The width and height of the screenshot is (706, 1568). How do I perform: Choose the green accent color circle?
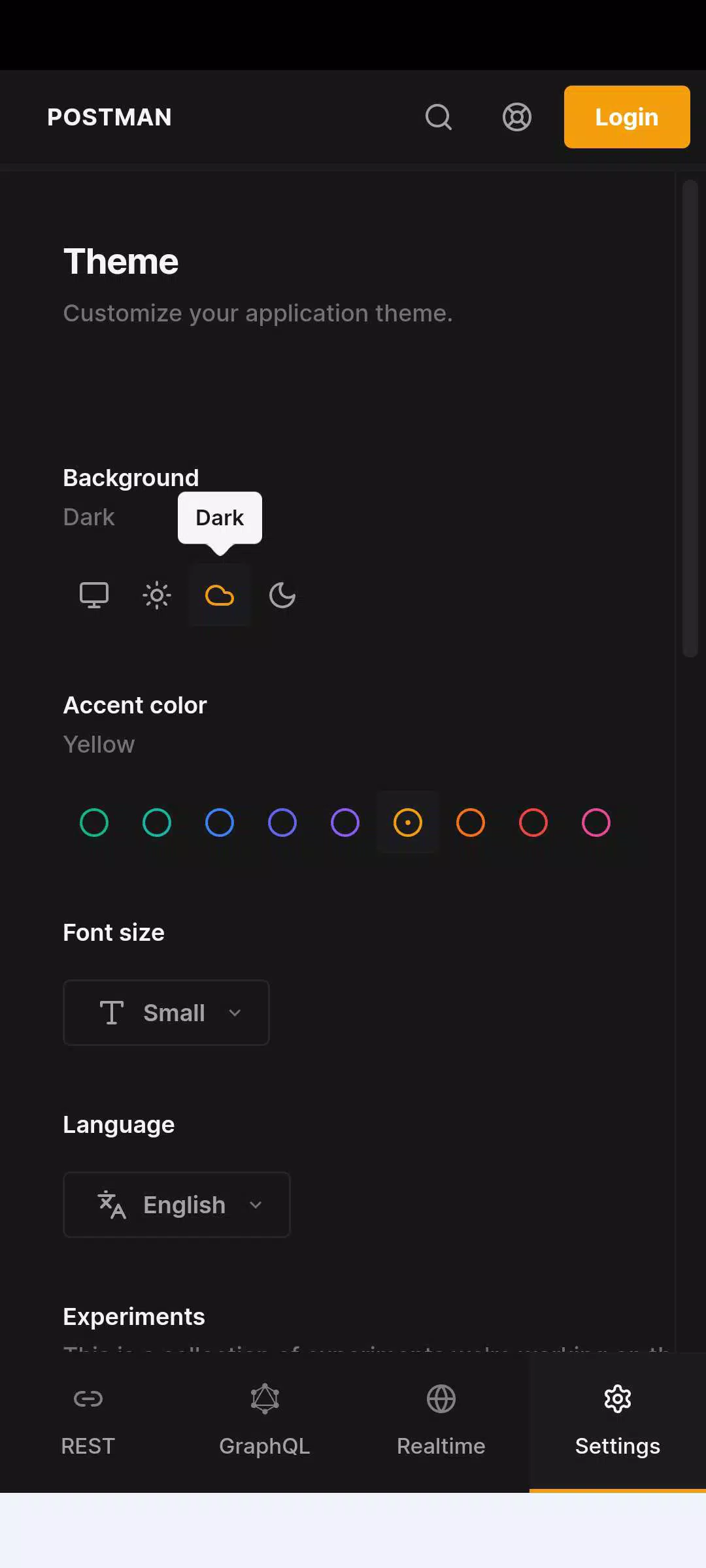click(94, 823)
